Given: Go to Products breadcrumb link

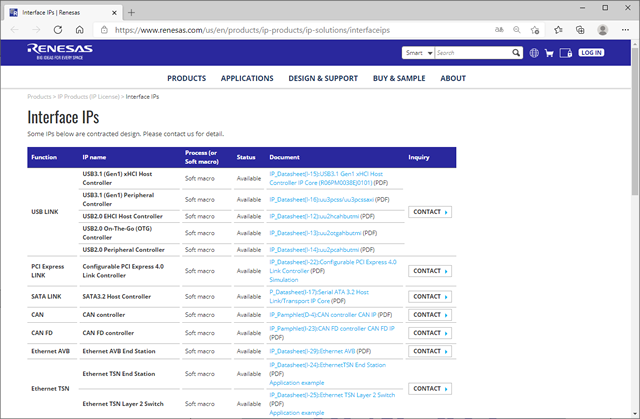Looking at the screenshot, I should 39,97.
